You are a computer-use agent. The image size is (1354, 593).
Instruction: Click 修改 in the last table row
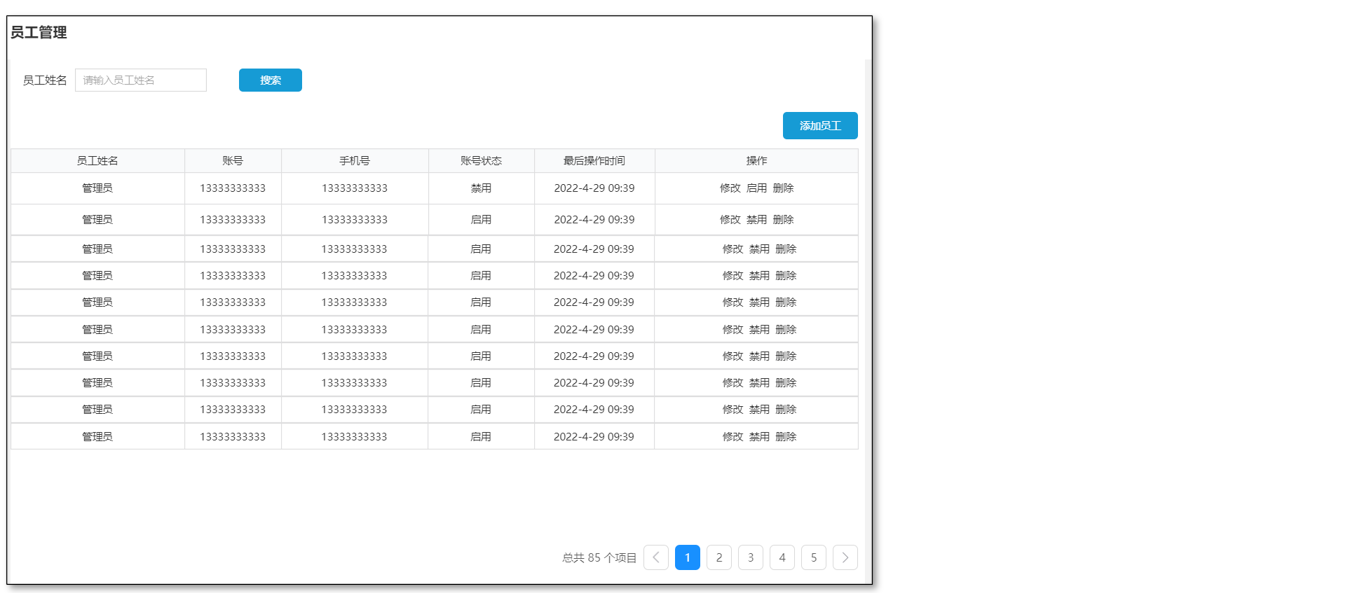pyautogui.click(x=733, y=437)
